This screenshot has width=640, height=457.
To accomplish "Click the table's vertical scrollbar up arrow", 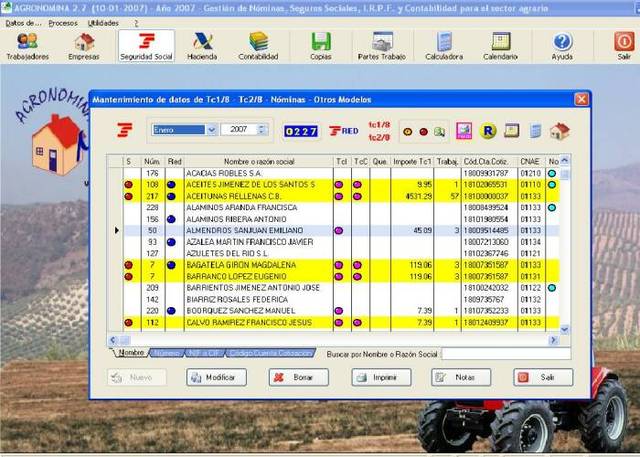I will (x=565, y=160).
